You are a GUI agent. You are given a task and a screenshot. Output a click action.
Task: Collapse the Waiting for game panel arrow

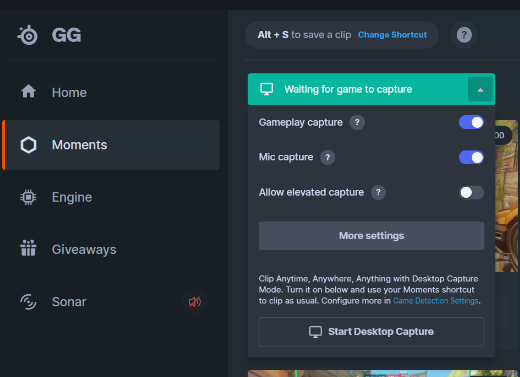(480, 89)
